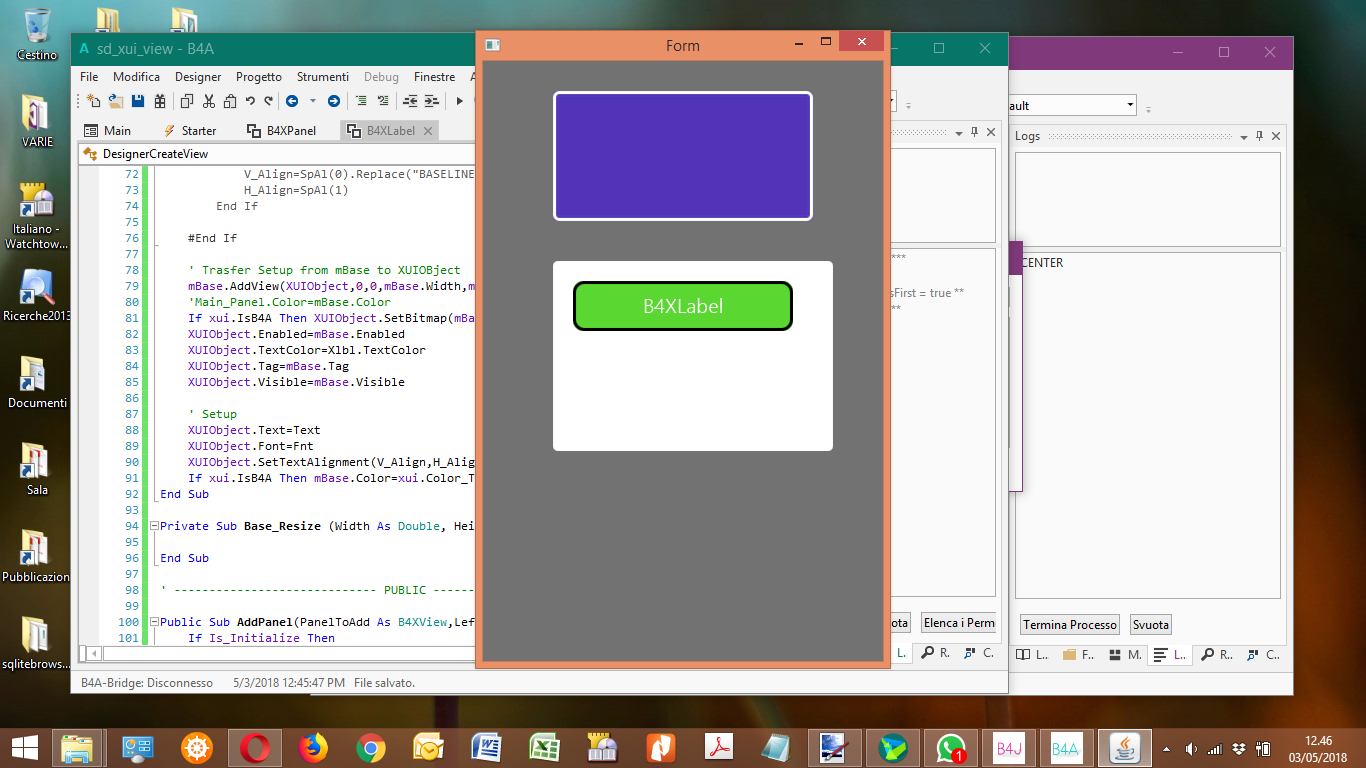Viewport: 1366px width, 768px height.
Task: Open Firefox from the taskbar
Action: click(313, 747)
